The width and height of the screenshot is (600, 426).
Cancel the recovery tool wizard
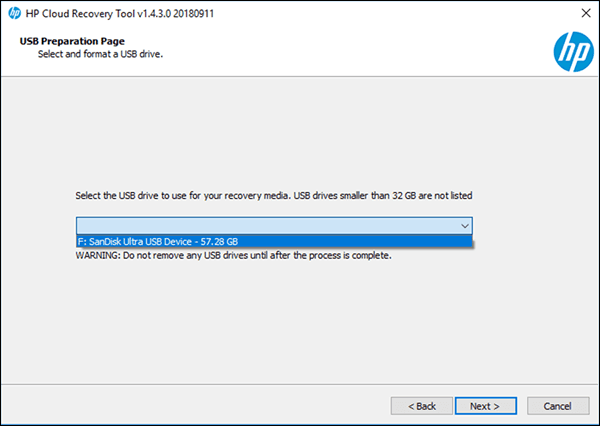tap(557, 406)
